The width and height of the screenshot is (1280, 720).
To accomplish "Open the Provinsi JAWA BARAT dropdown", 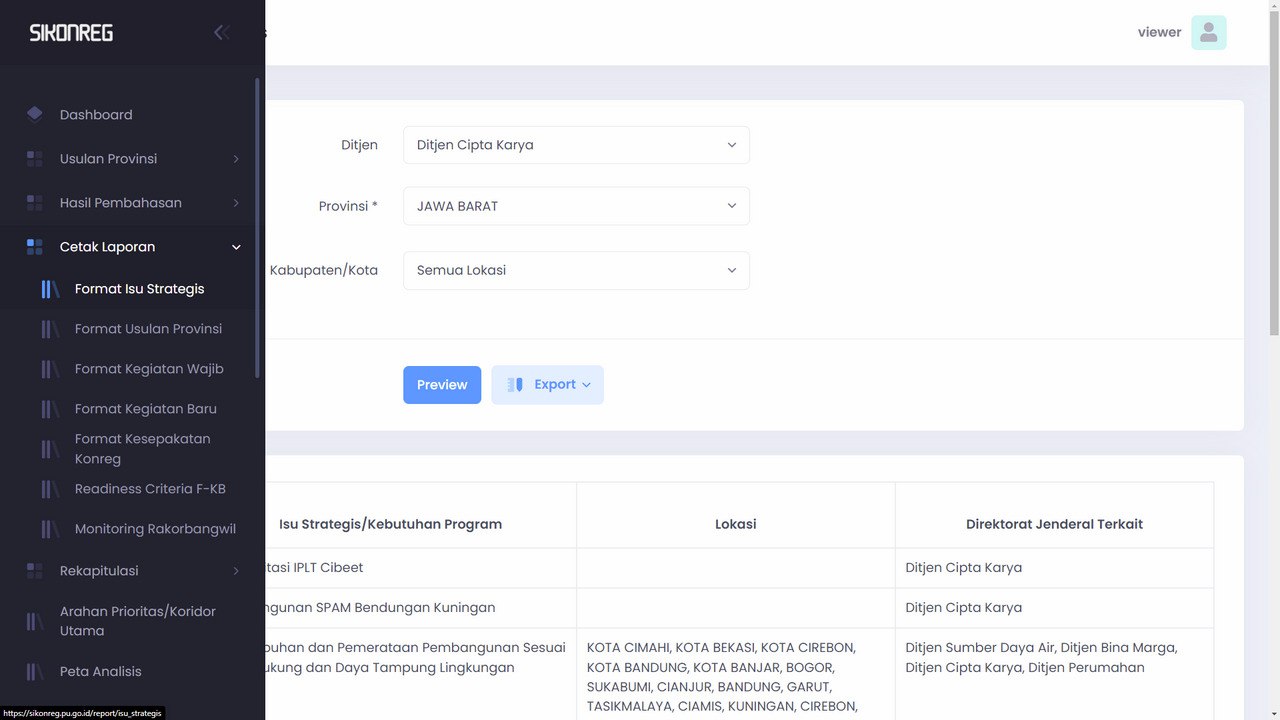I will pyautogui.click(x=576, y=206).
